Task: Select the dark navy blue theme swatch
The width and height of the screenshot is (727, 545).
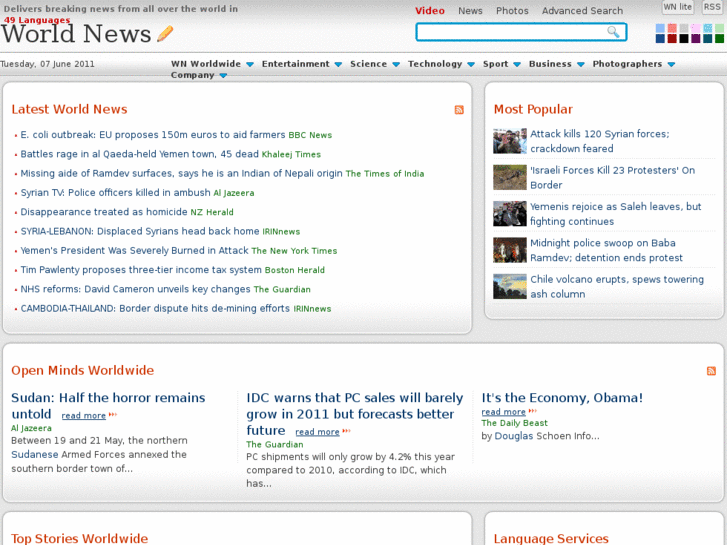Action: coord(660,38)
